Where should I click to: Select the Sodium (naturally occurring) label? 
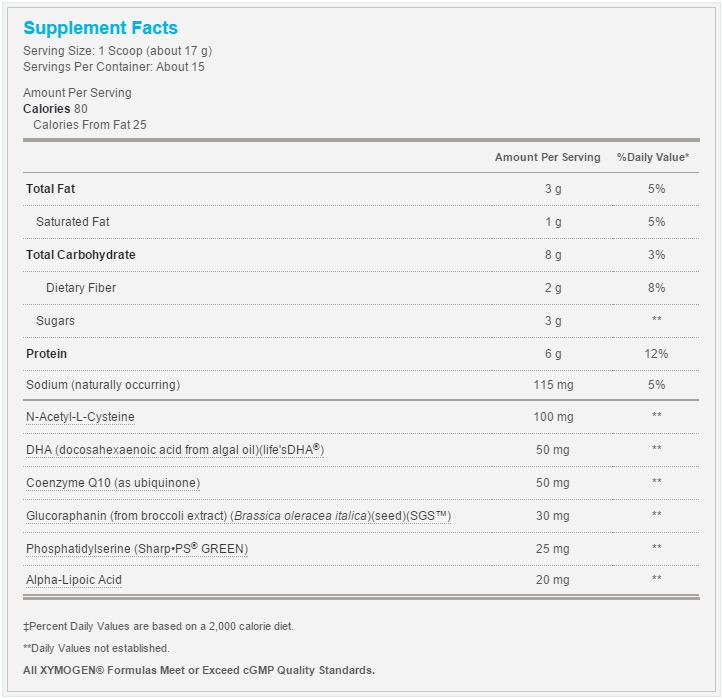(x=103, y=385)
